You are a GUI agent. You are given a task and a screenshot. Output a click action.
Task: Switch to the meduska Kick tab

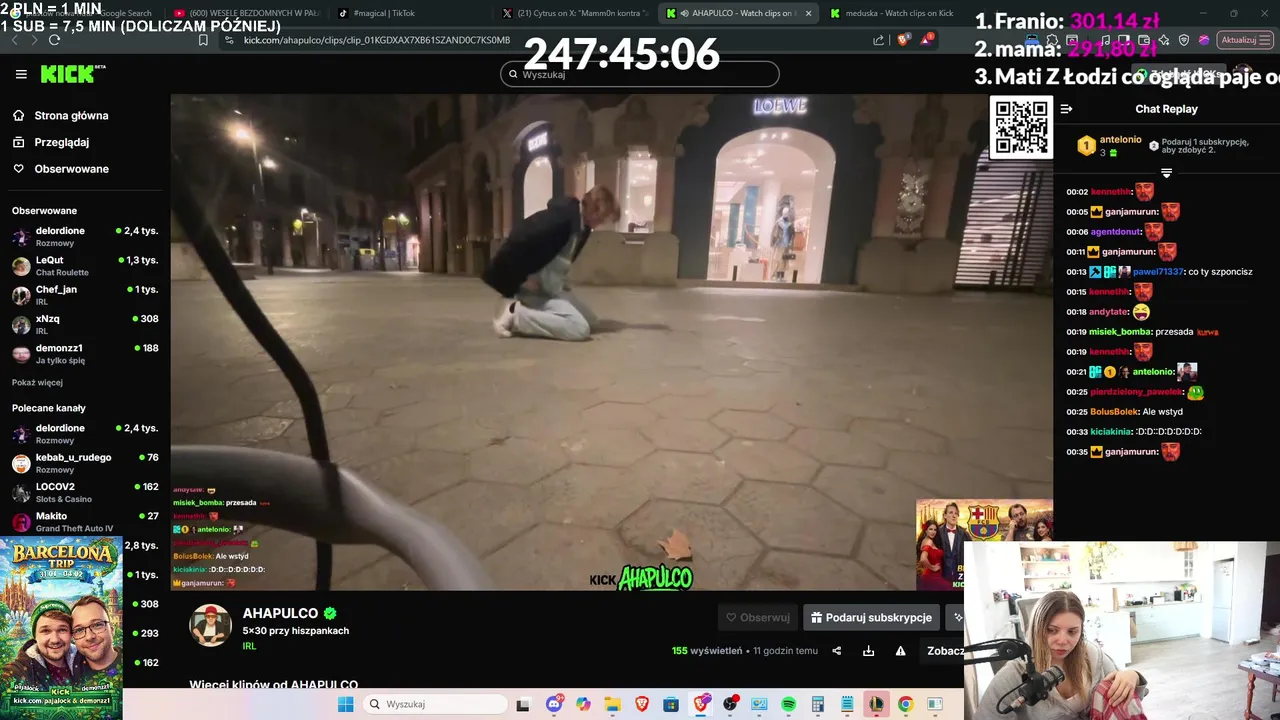[x=890, y=13]
